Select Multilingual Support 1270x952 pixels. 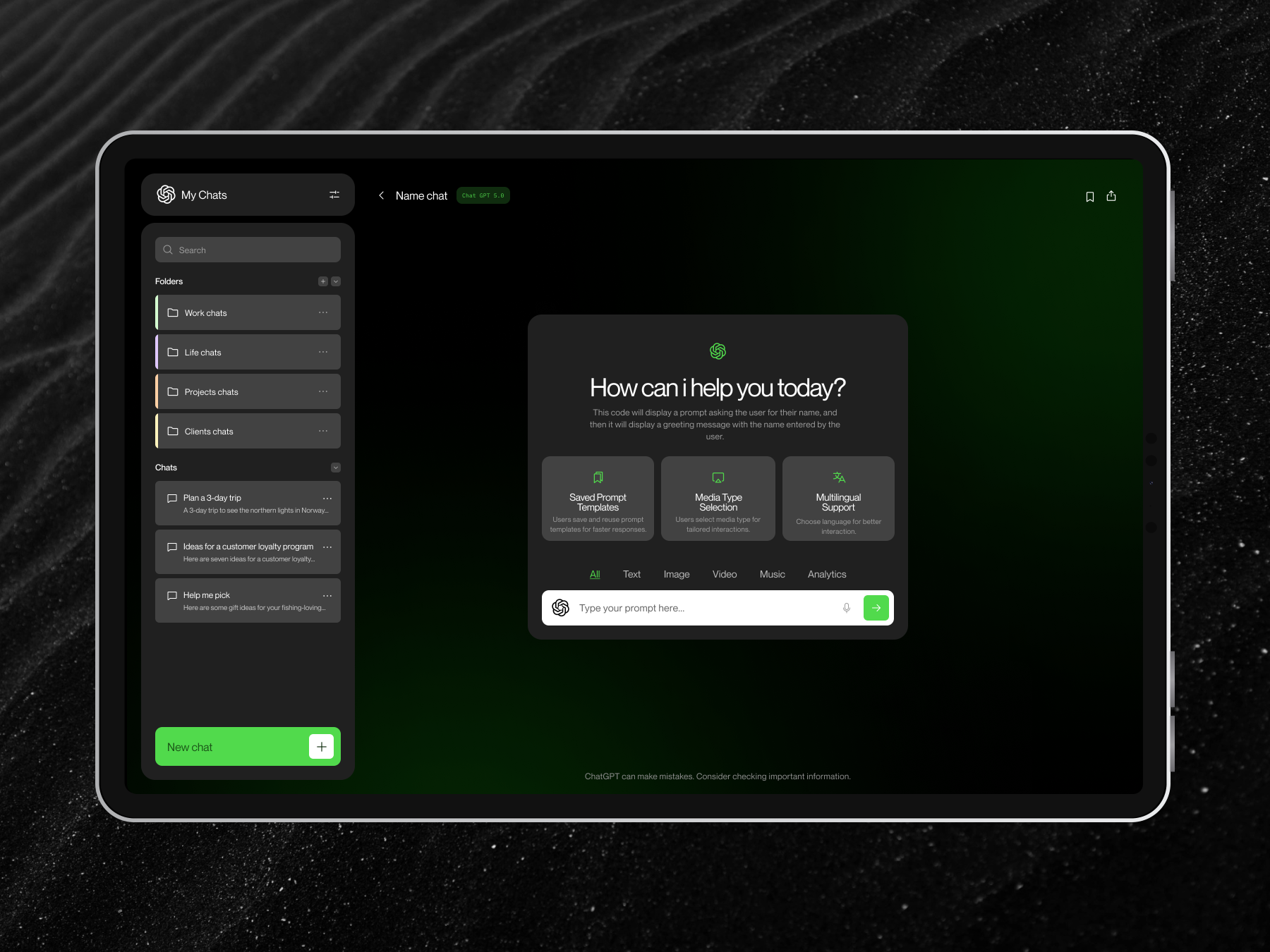[838, 498]
